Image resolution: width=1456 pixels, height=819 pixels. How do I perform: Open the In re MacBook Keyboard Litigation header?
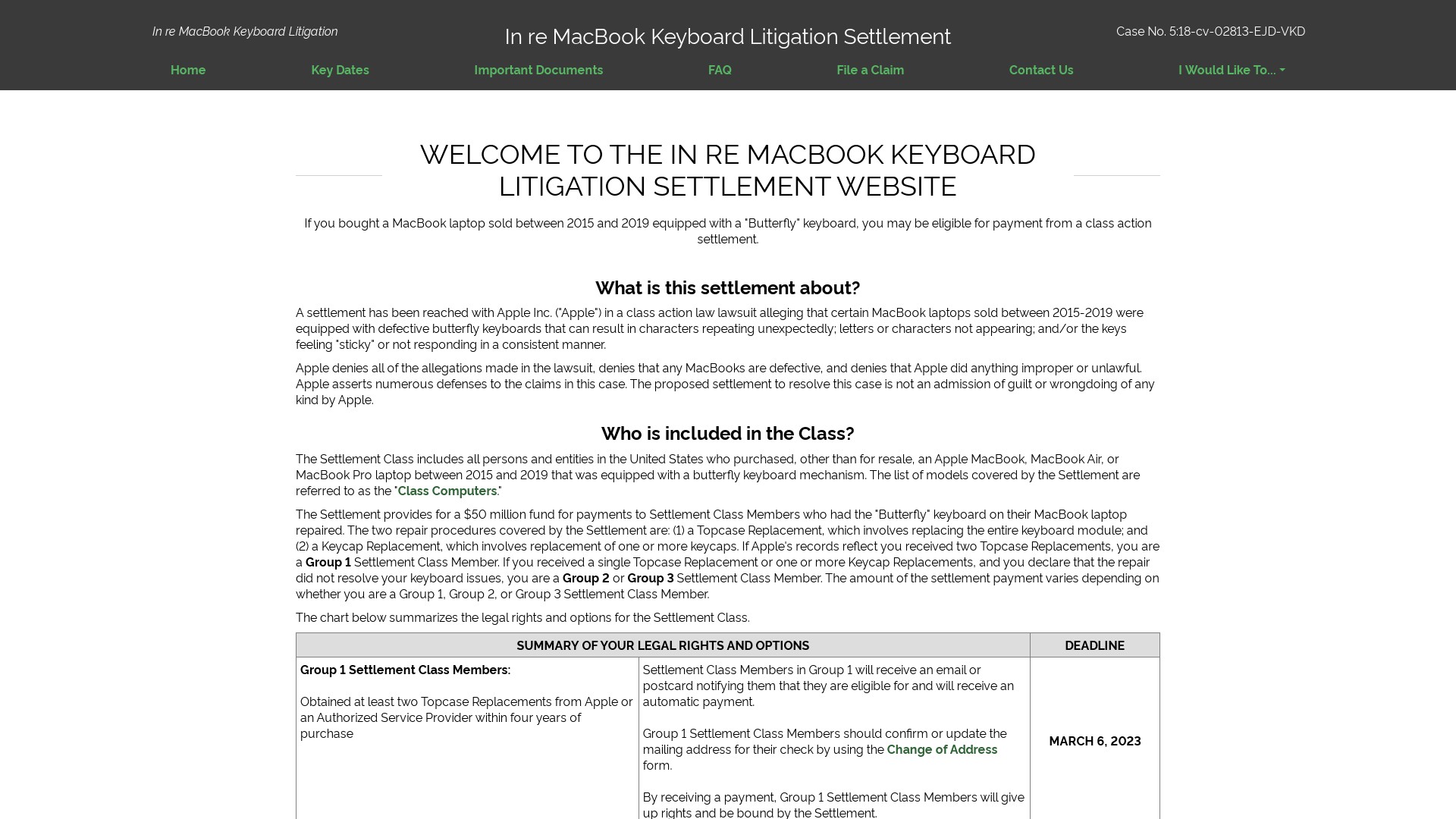point(244,31)
